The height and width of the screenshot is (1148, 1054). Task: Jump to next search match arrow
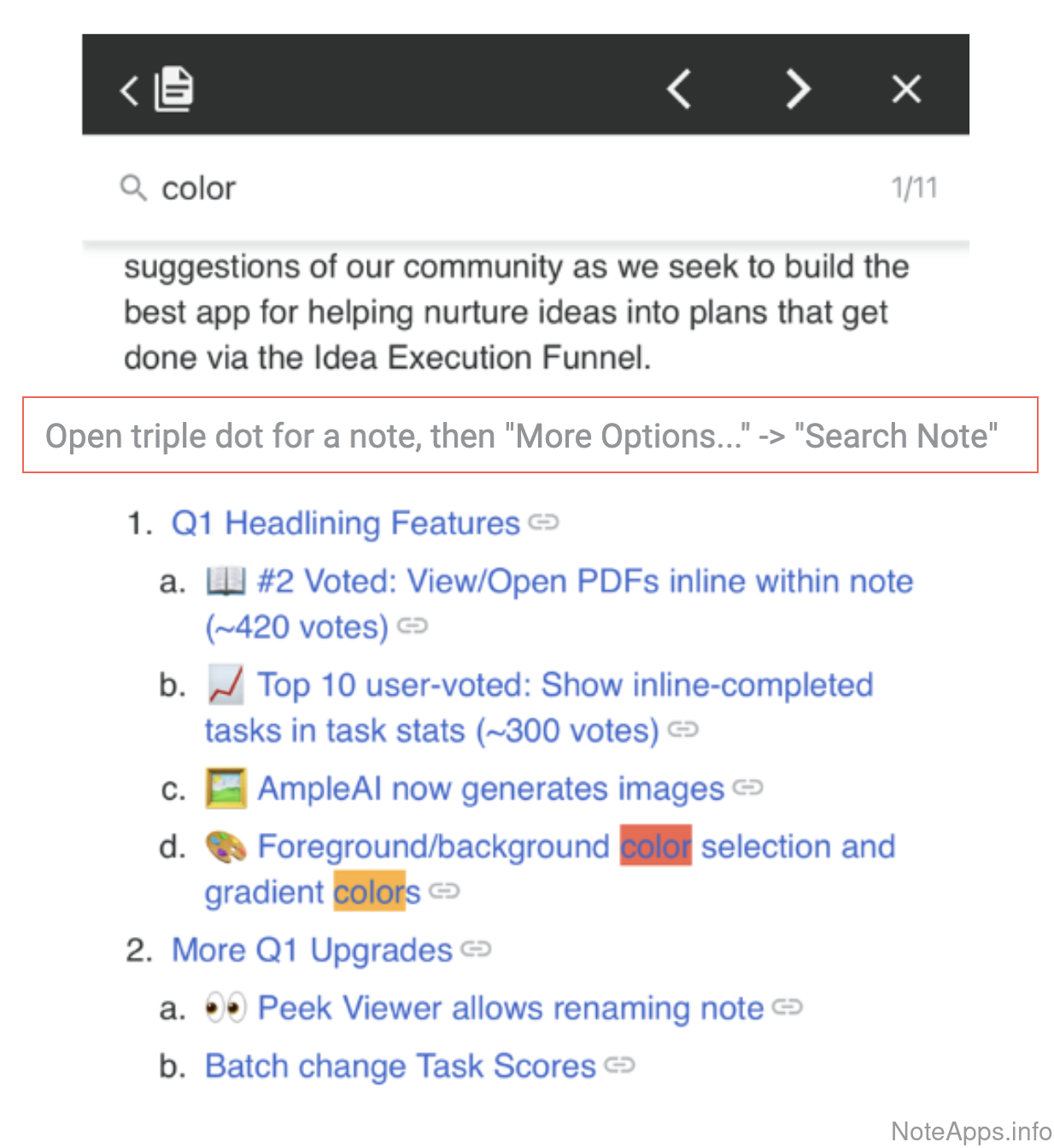point(798,89)
